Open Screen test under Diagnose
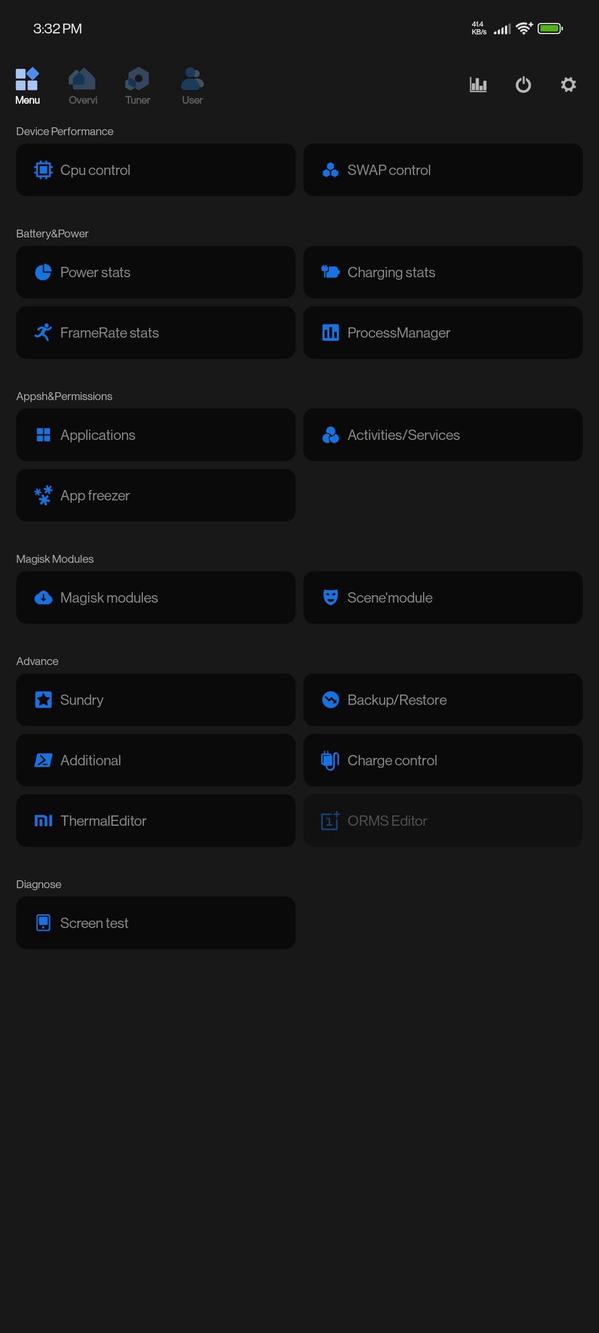The height and width of the screenshot is (1333, 599). click(155, 923)
